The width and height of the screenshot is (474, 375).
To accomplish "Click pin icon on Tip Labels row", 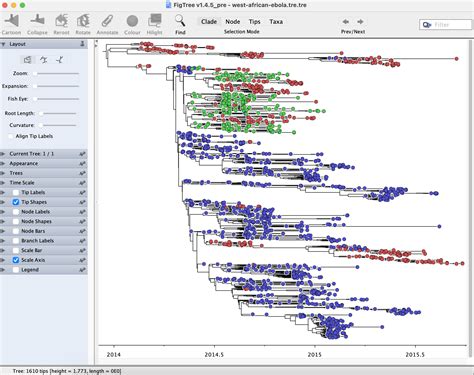I will (82, 192).
